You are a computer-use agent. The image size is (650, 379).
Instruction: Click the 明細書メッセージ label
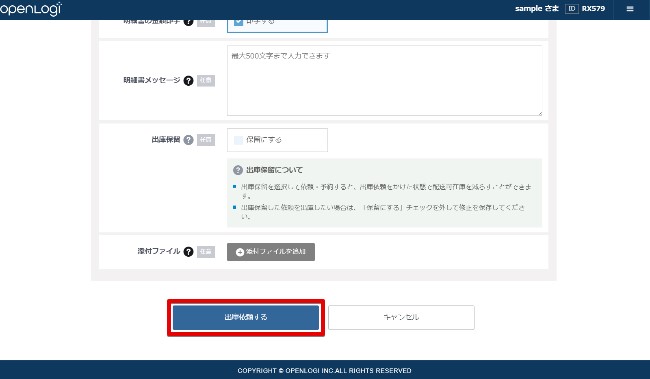tap(152, 80)
